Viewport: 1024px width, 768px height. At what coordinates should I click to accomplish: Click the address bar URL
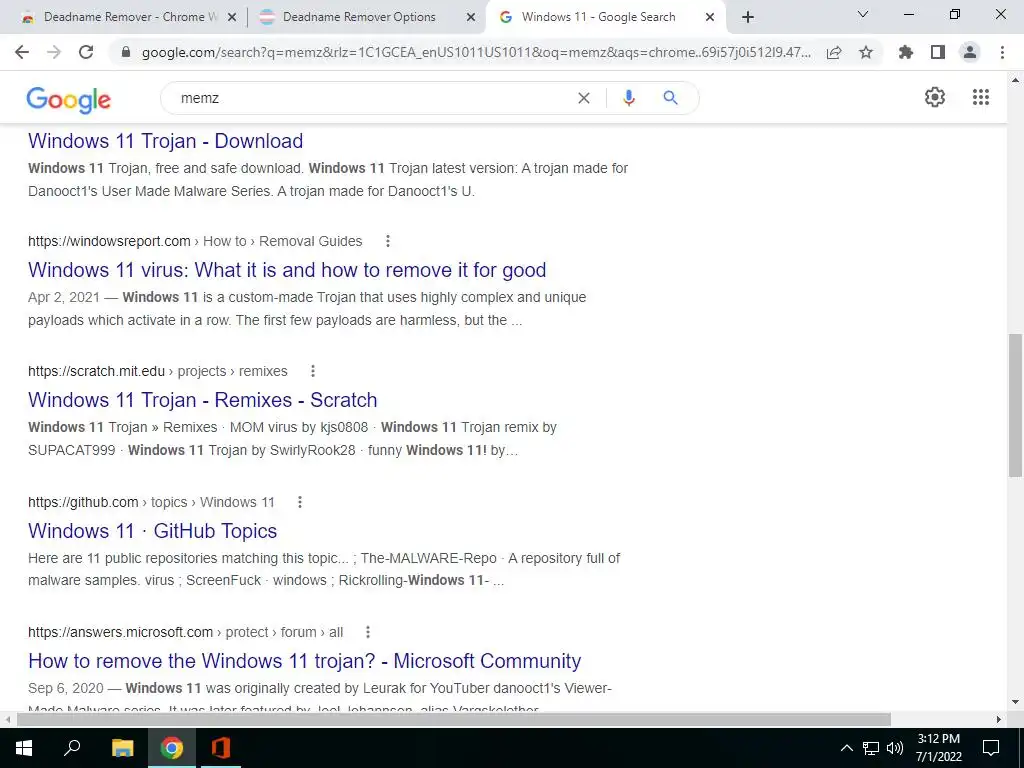[x=476, y=52]
